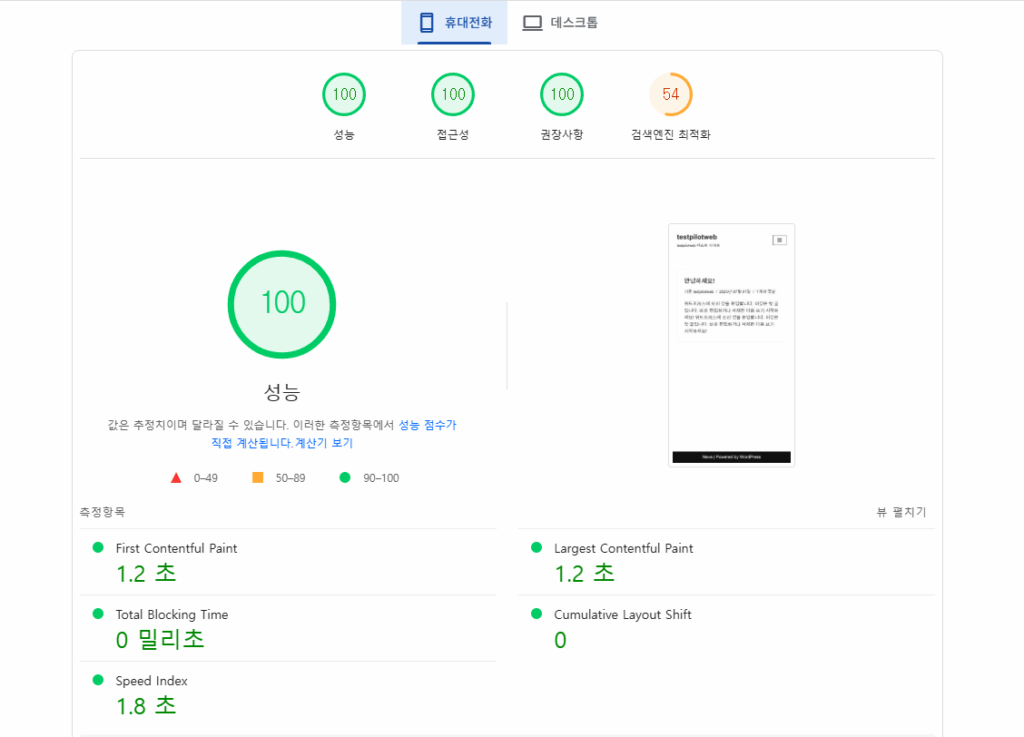1024x737 pixels.
Task: Click the testpilotweb page screenshot thumbnail
Action: [731, 343]
